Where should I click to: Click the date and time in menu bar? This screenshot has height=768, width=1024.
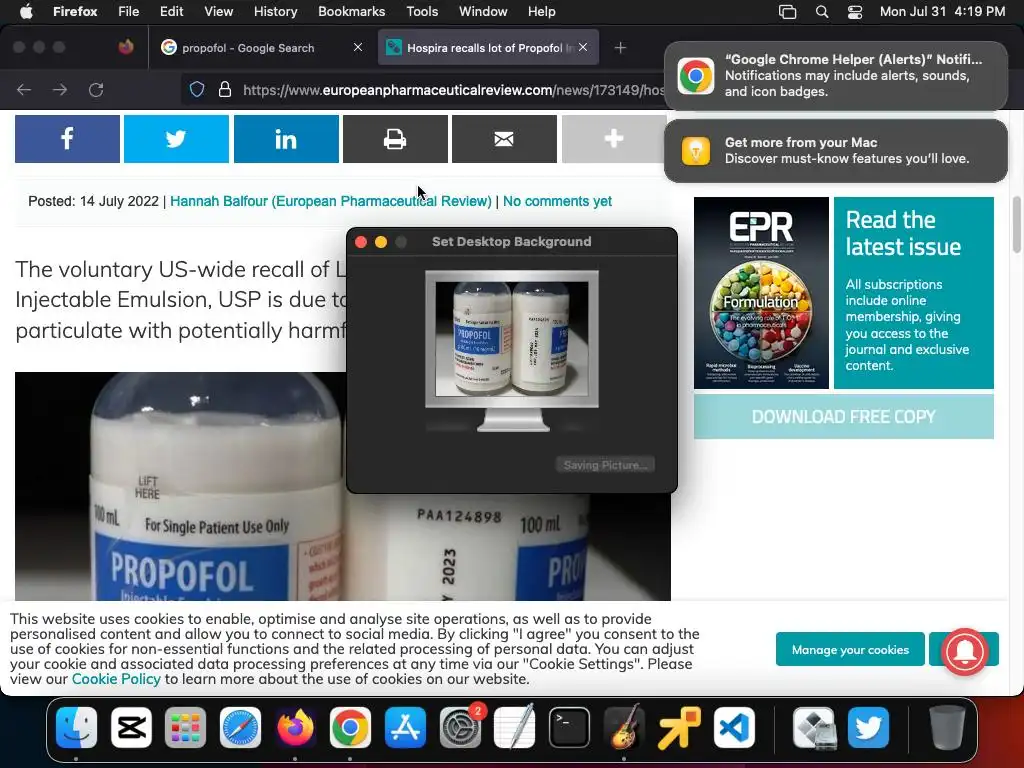pos(942,12)
